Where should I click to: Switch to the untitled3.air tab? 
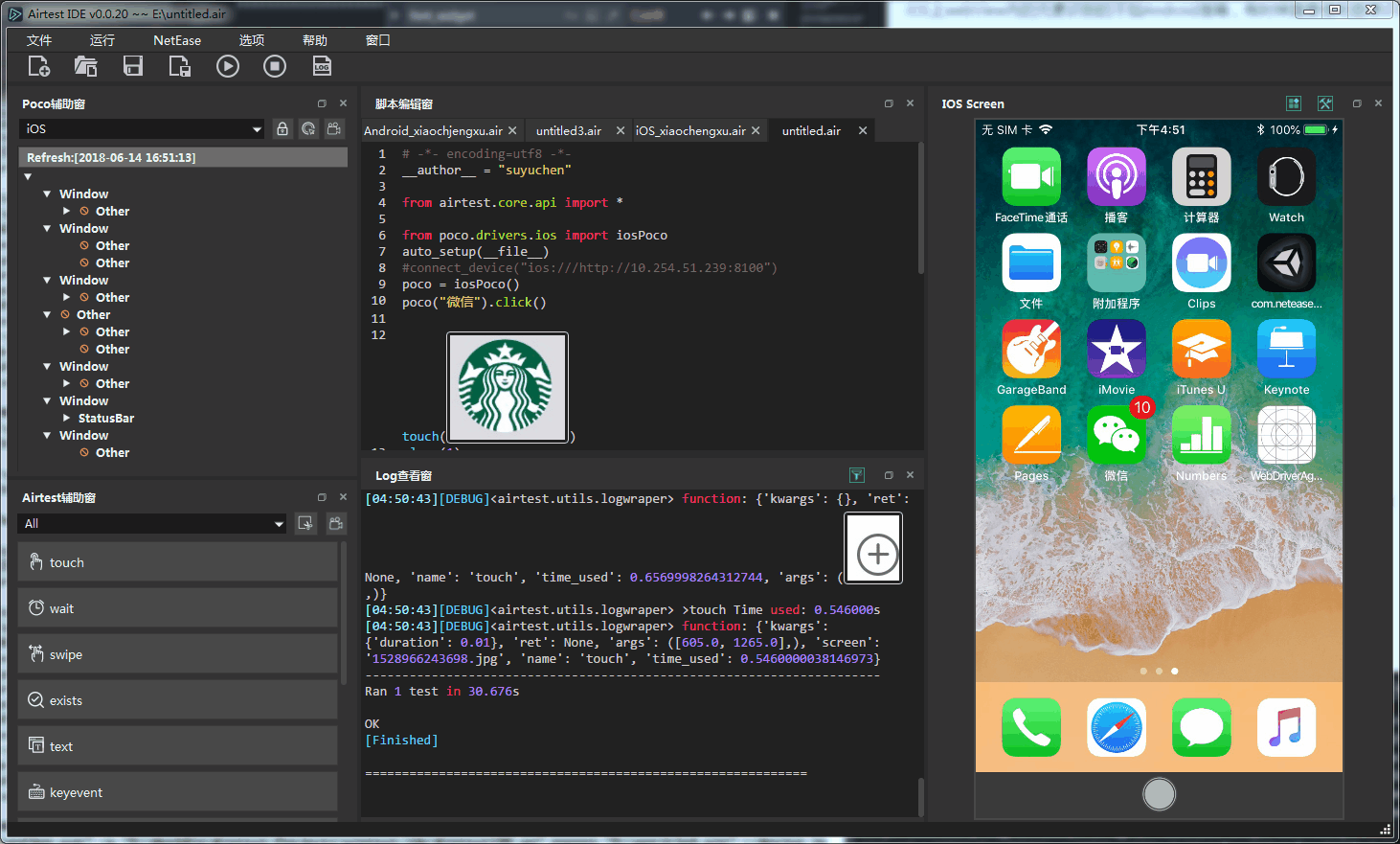(569, 130)
